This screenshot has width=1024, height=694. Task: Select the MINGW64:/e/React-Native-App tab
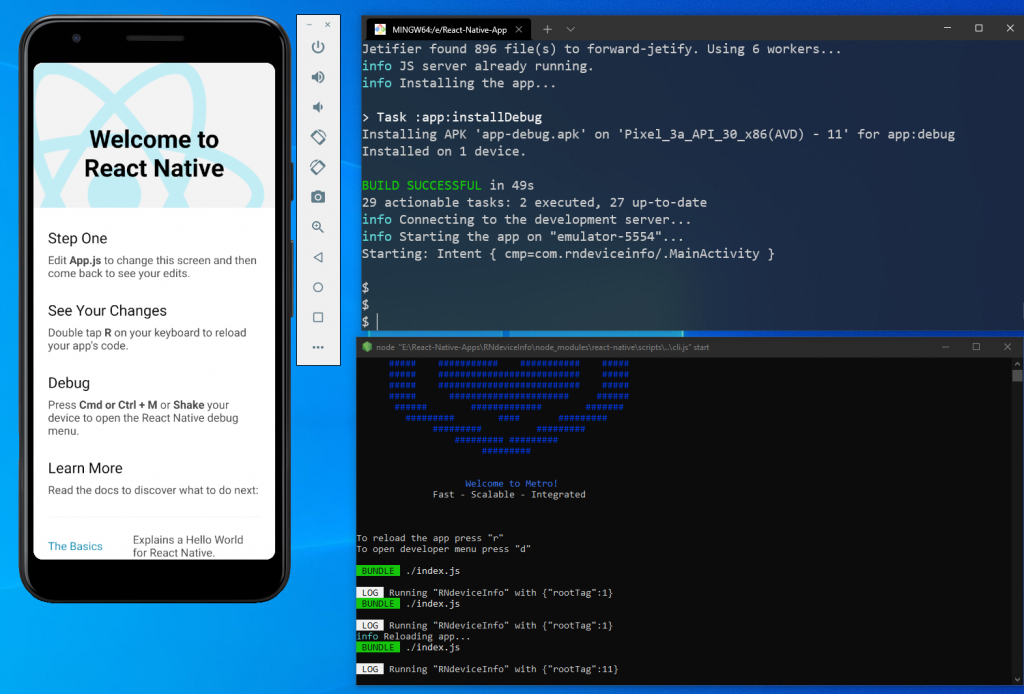coord(449,29)
